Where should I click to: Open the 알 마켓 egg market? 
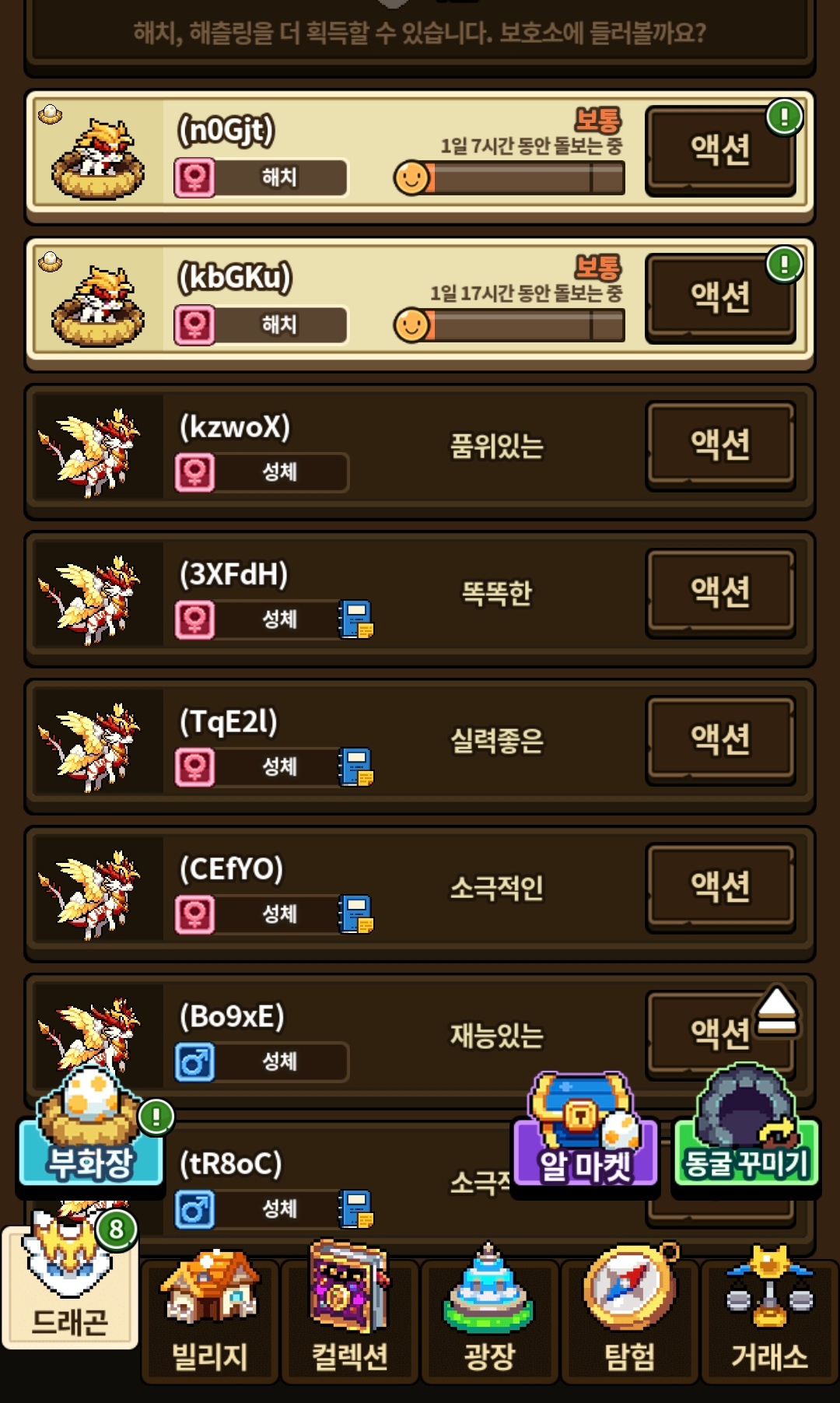point(585,1131)
